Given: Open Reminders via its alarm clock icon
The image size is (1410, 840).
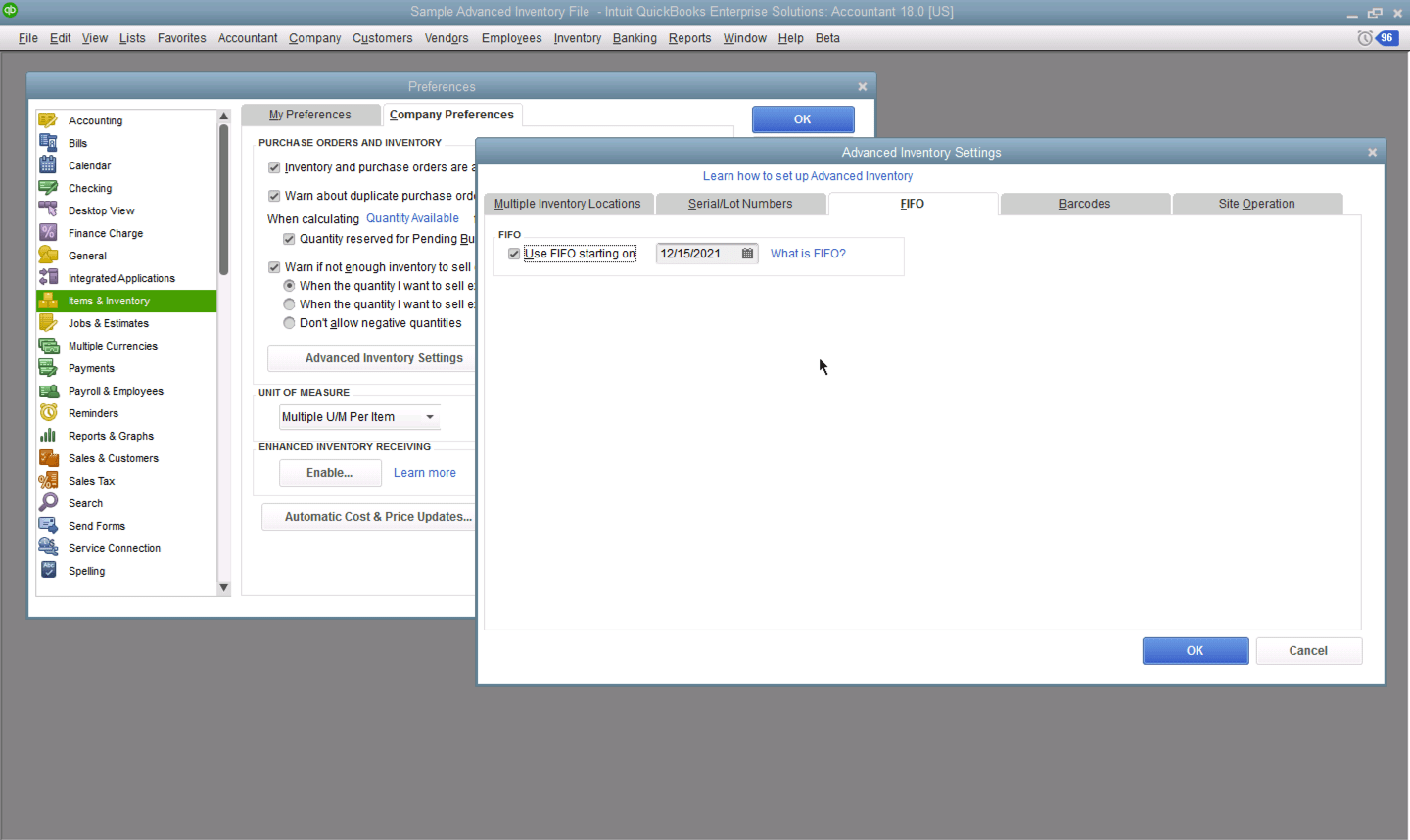Looking at the screenshot, I should (x=48, y=413).
